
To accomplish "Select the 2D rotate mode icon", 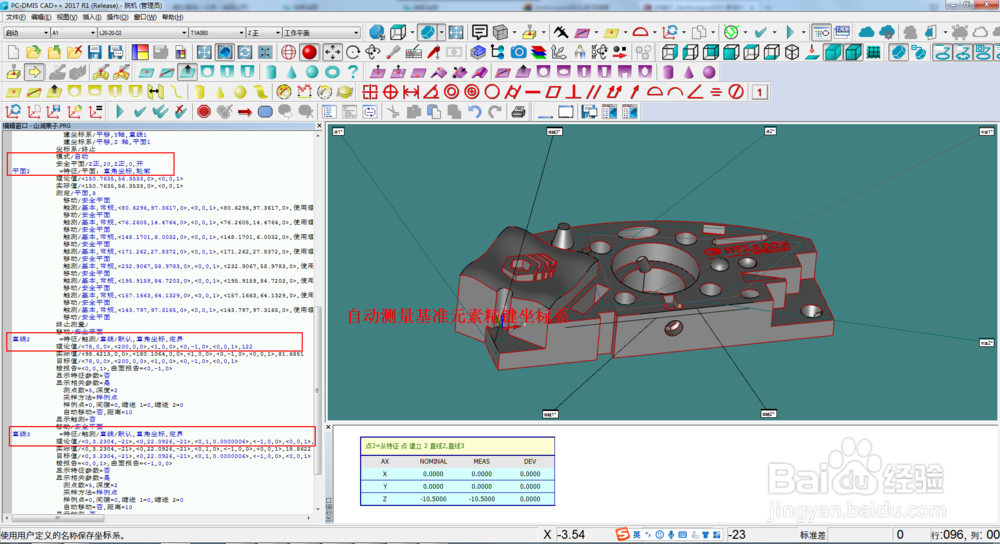I will click(x=353, y=52).
